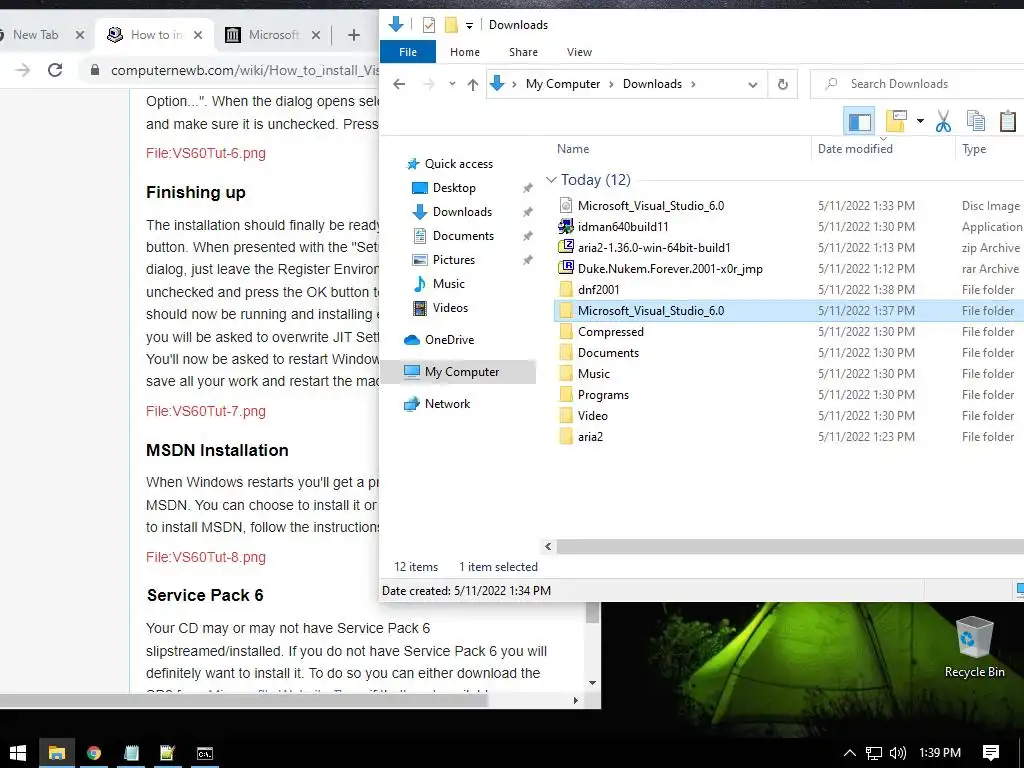
Task: Click the Copy icon in toolbar
Action: click(975, 121)
